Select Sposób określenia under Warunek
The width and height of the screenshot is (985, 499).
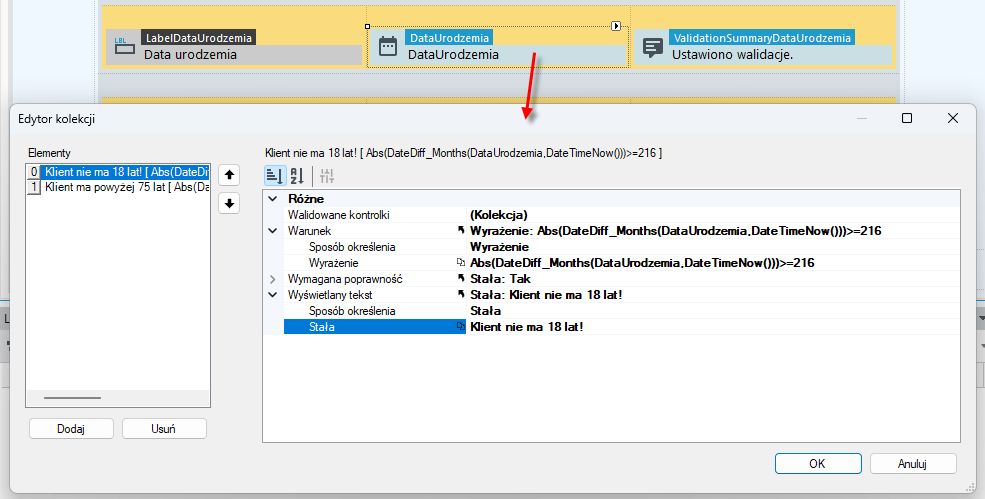click(352, 247)
